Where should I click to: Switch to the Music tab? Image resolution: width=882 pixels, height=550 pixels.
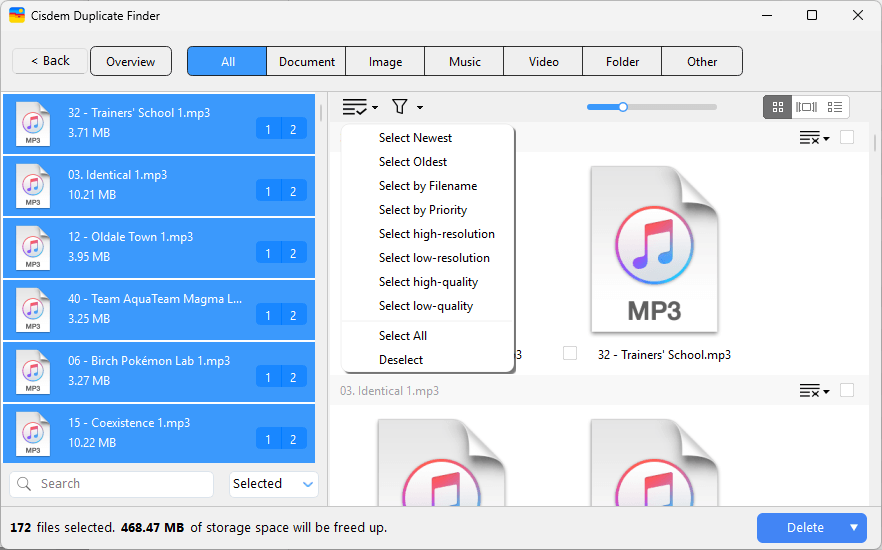[x=465, y=61]
